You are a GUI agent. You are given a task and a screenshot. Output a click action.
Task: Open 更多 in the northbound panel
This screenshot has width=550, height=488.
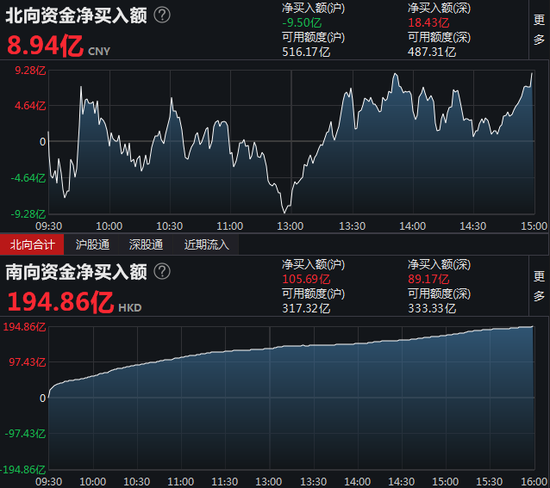pos(539,29)
